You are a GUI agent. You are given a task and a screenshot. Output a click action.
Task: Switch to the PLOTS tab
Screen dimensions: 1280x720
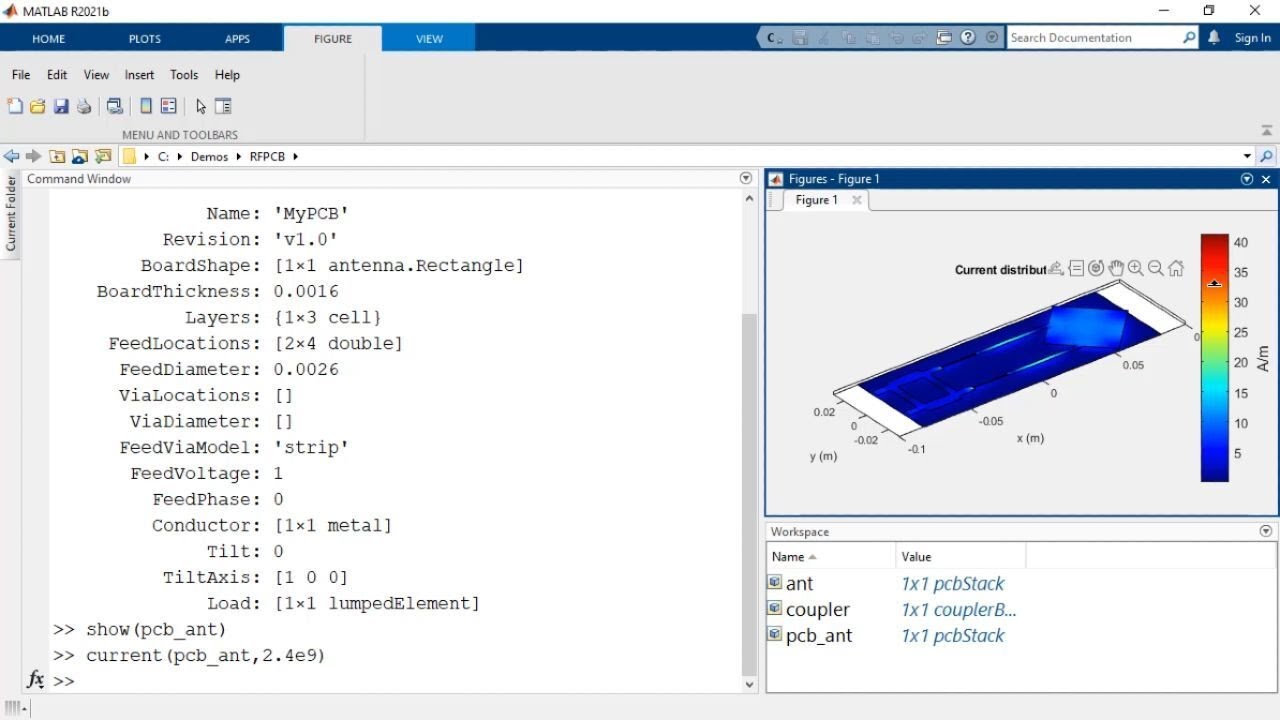pyautogui.click(x=145, y=39)
